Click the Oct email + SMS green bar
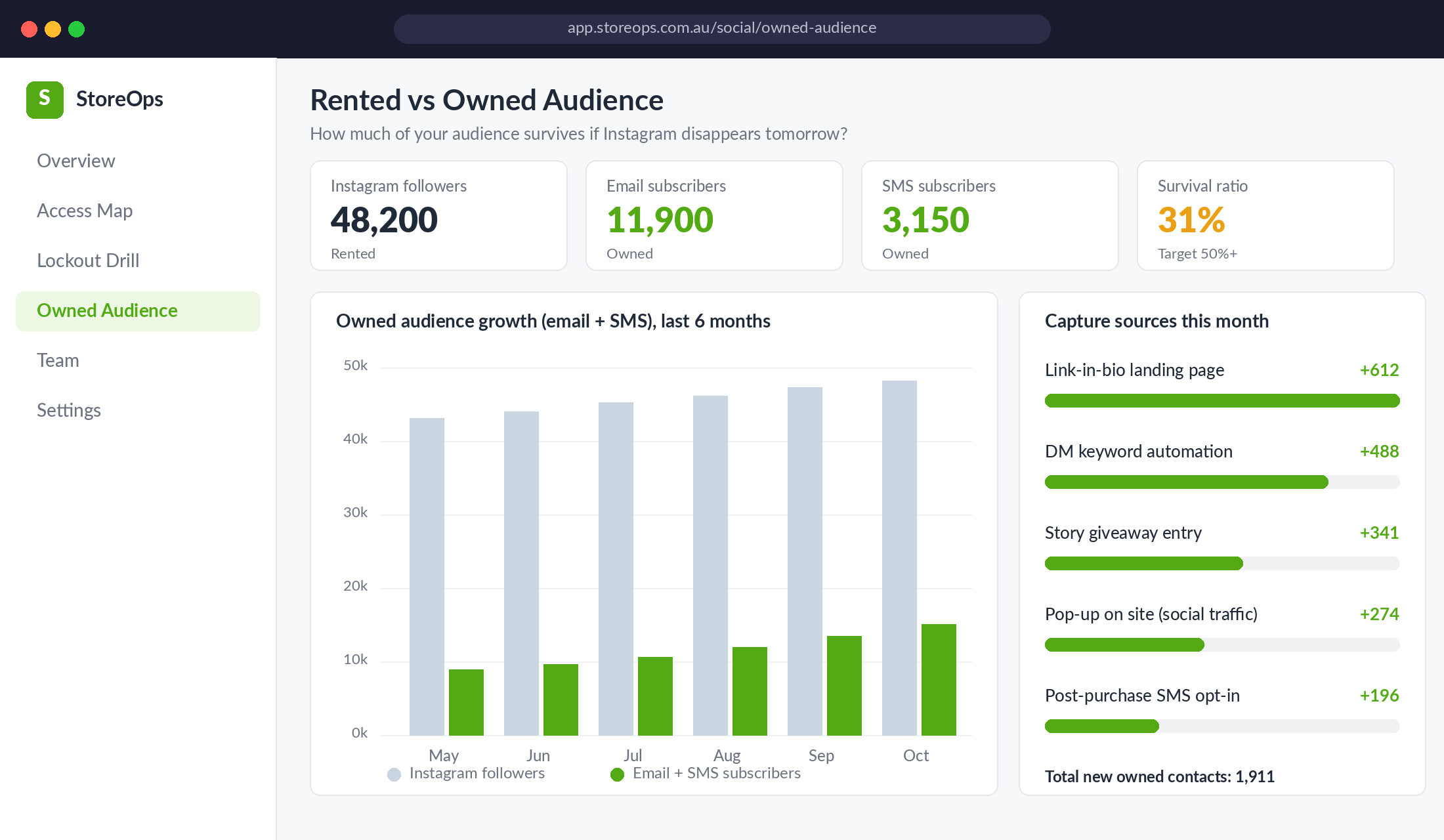Viewport: 1444px width, 840px height. click(x=939, y=680)
